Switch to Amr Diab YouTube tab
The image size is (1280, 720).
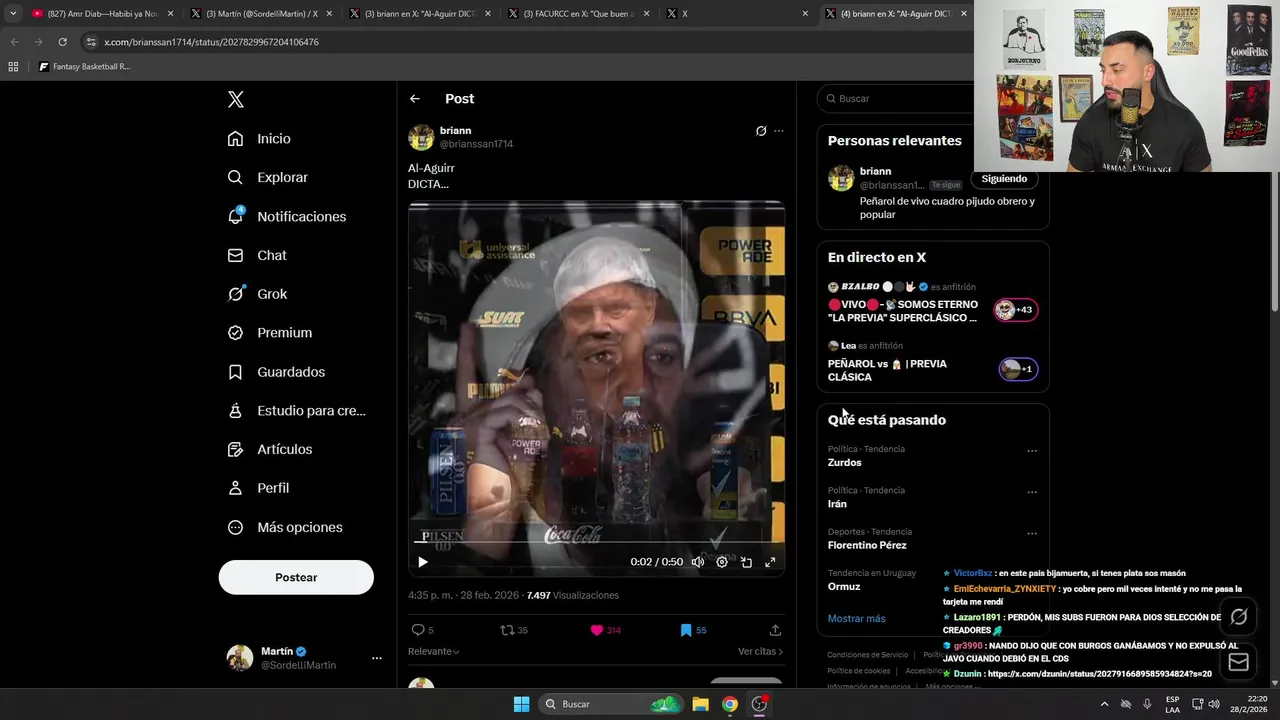tap(102, 14)
